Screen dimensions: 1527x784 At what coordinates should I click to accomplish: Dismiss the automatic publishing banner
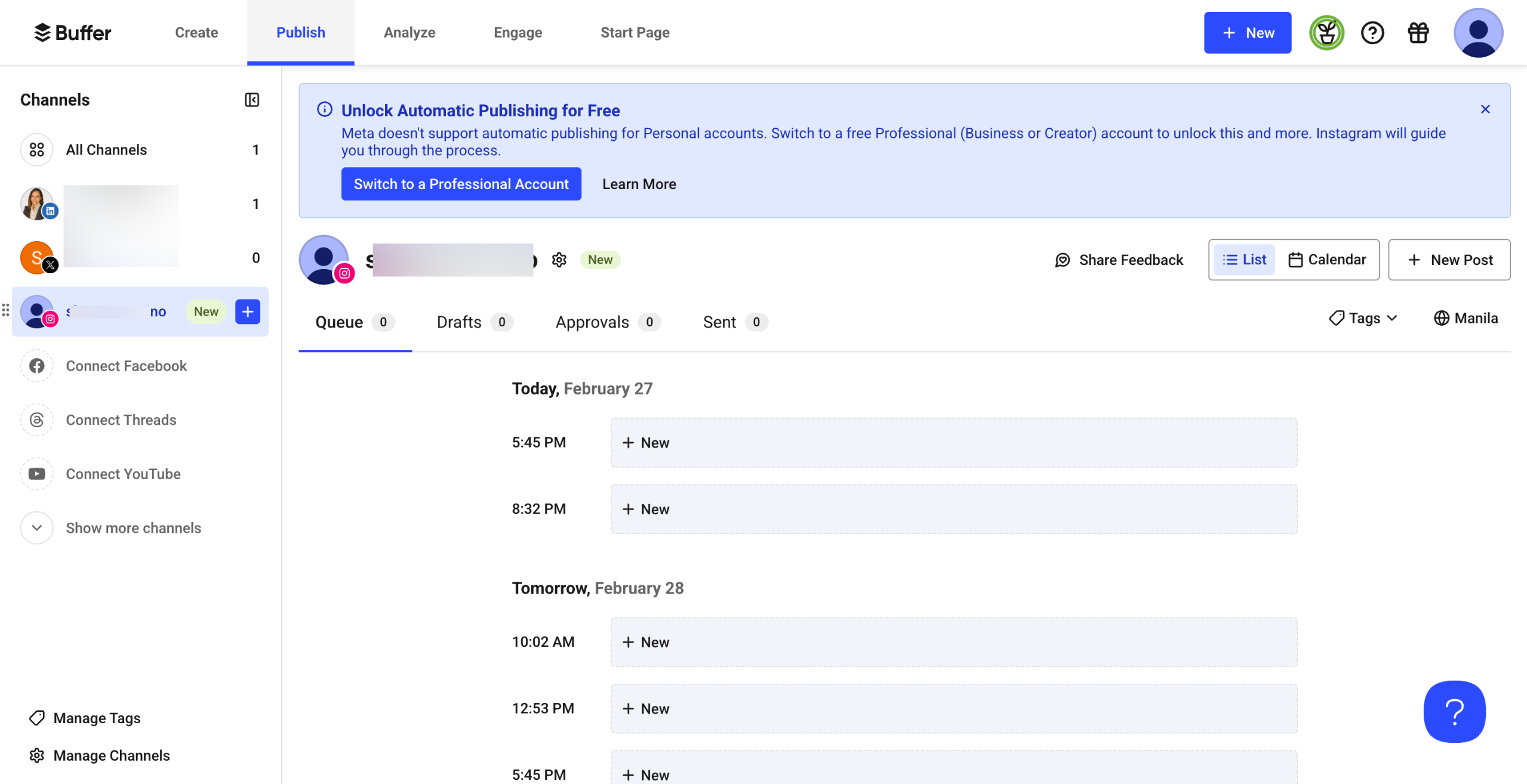(x=1485, y=109)
